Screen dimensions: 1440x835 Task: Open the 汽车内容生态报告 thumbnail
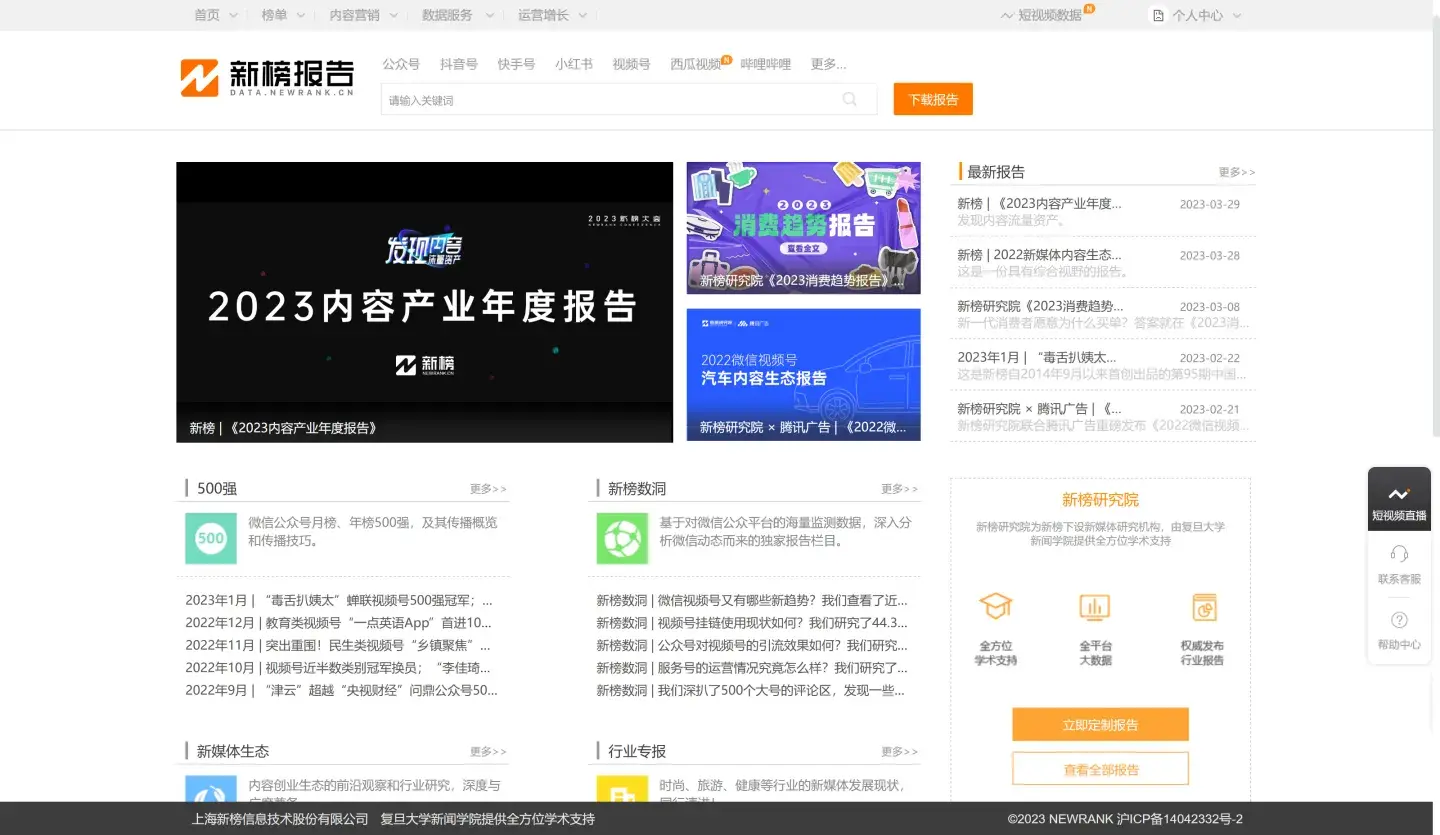(803, 374)
